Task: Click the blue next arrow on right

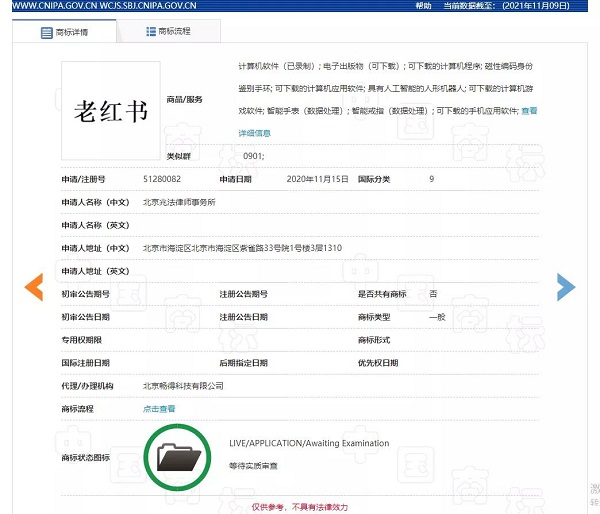Action: pos(565,287)
